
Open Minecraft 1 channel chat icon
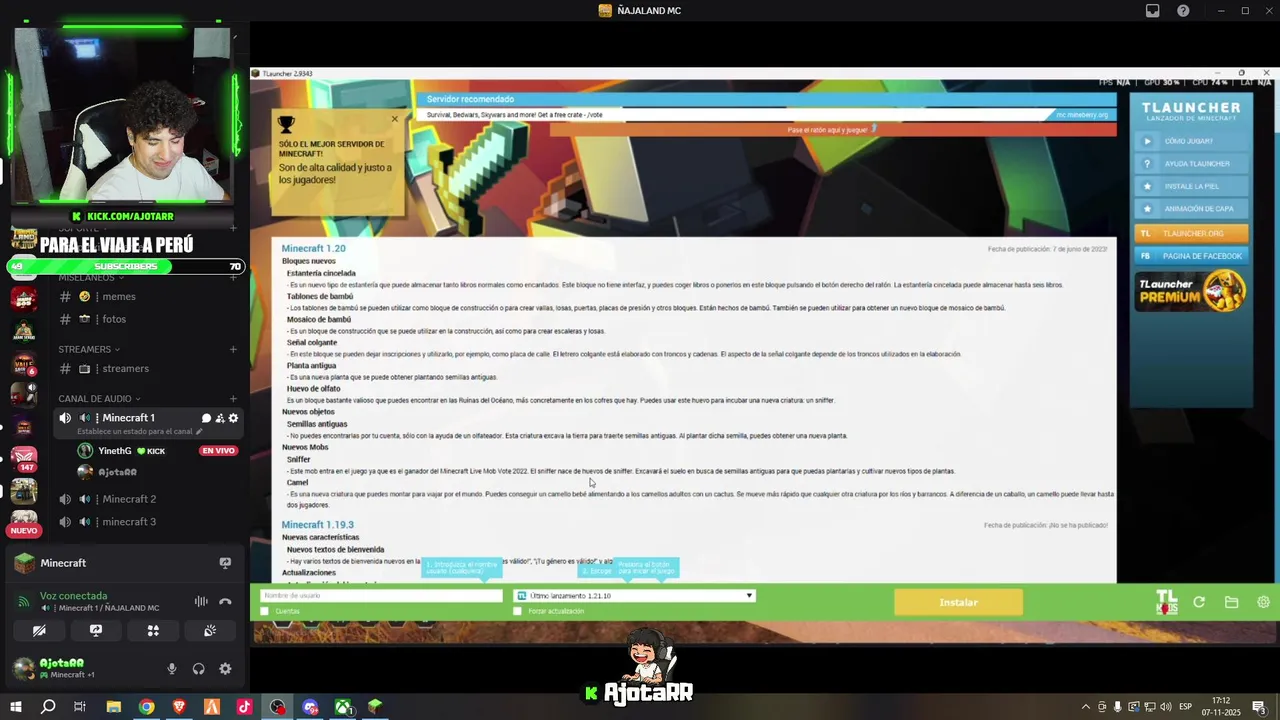(x=206, y=418)
